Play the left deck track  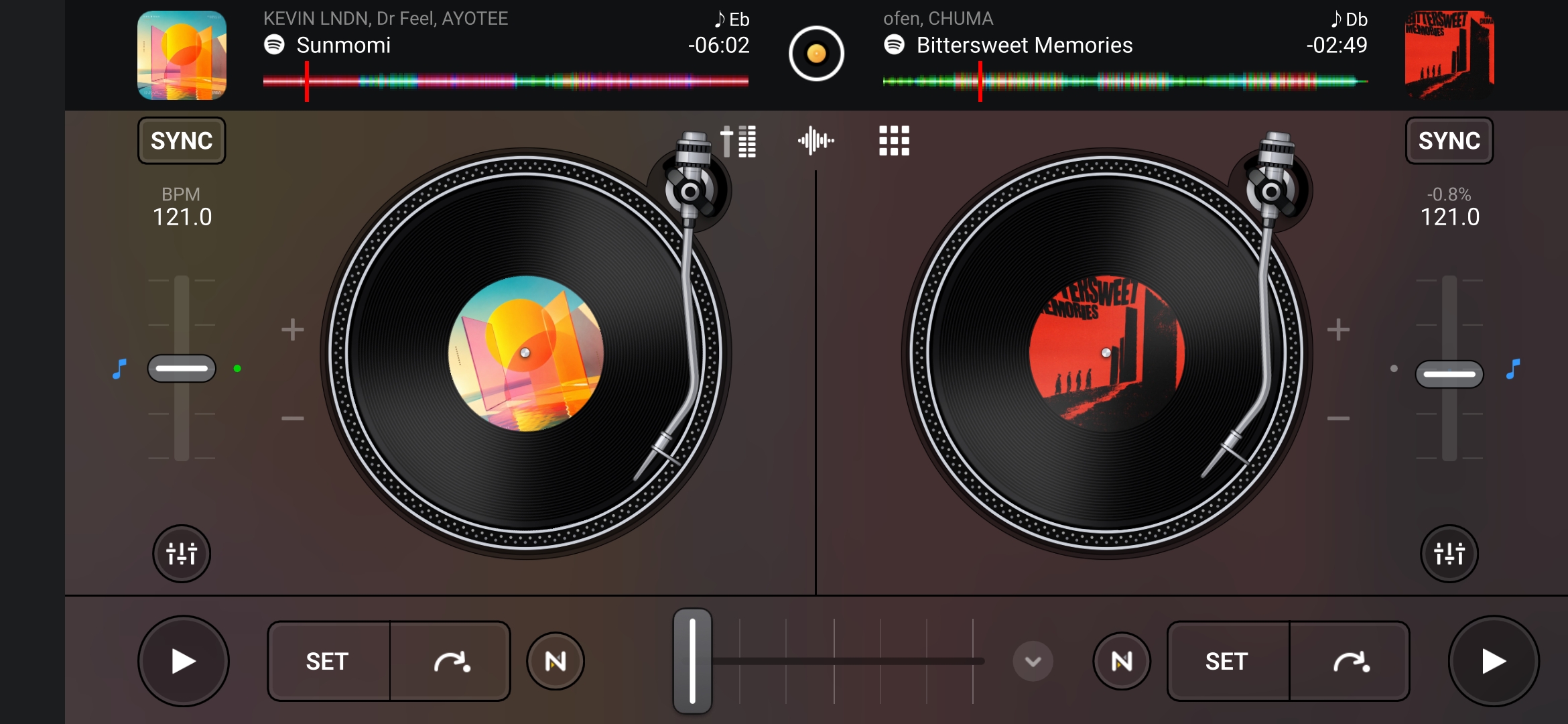click(x=184, y=662)
